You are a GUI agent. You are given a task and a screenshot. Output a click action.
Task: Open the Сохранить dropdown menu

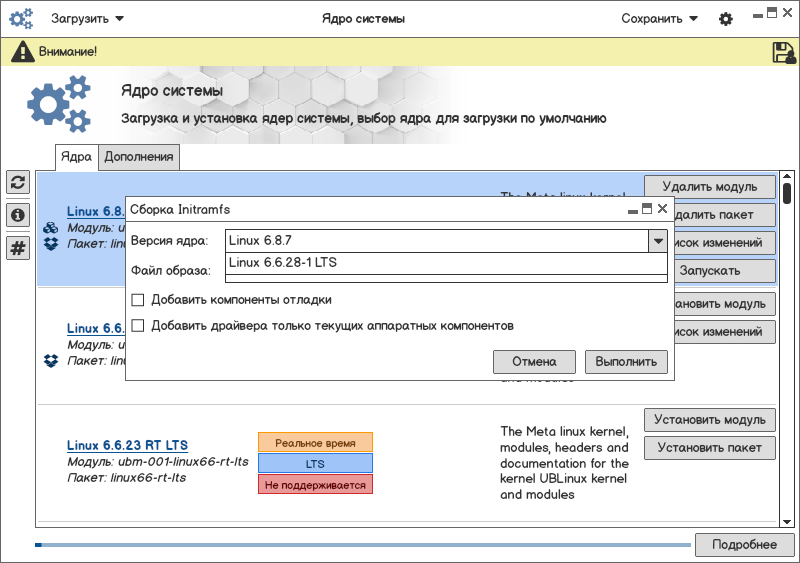click(x=659, y=19)
